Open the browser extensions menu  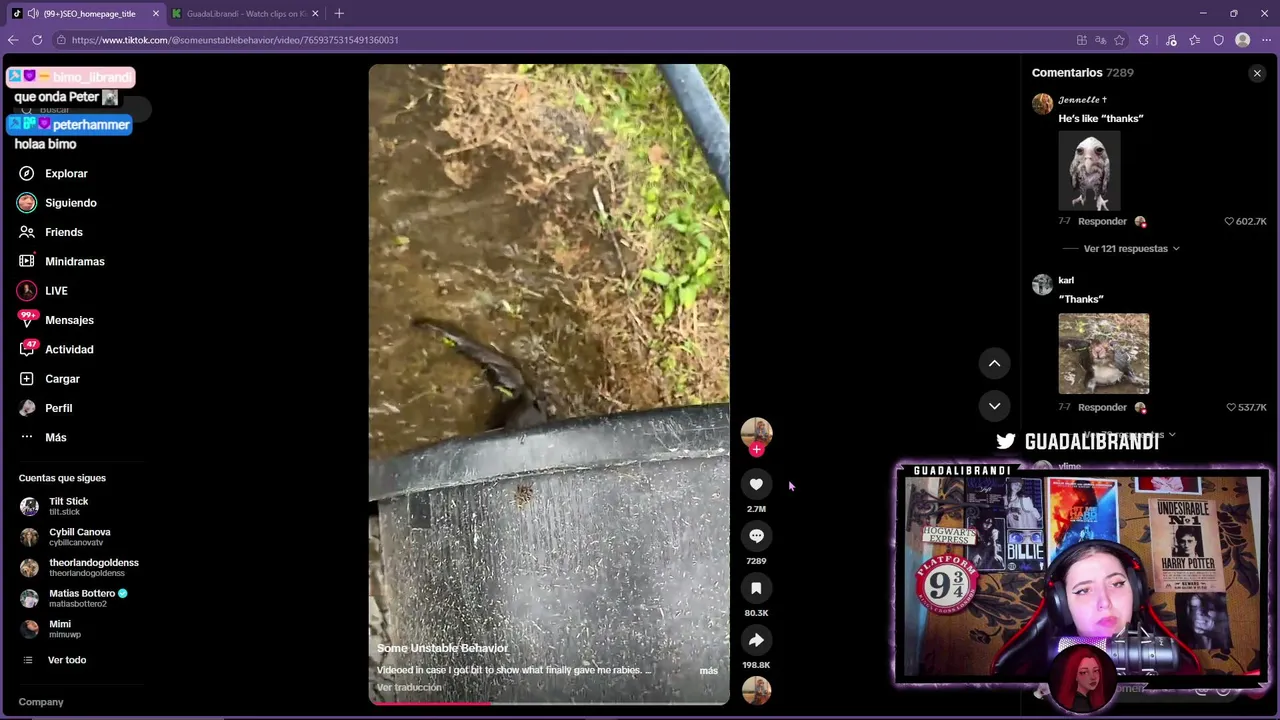1144,40
